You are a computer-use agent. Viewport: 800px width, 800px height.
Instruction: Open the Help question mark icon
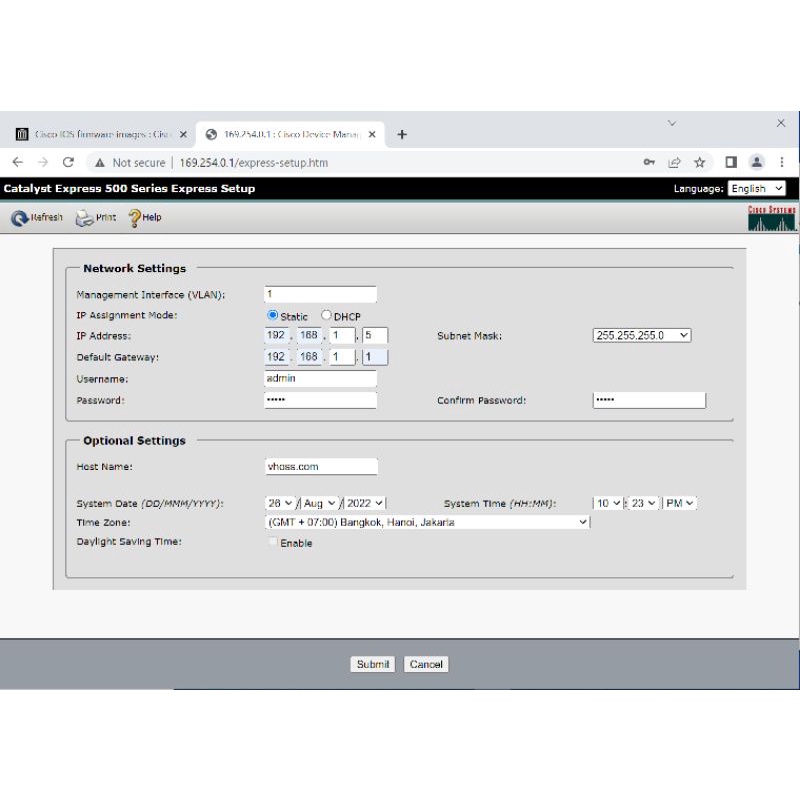pyautogui.click(x=134, y=218)
